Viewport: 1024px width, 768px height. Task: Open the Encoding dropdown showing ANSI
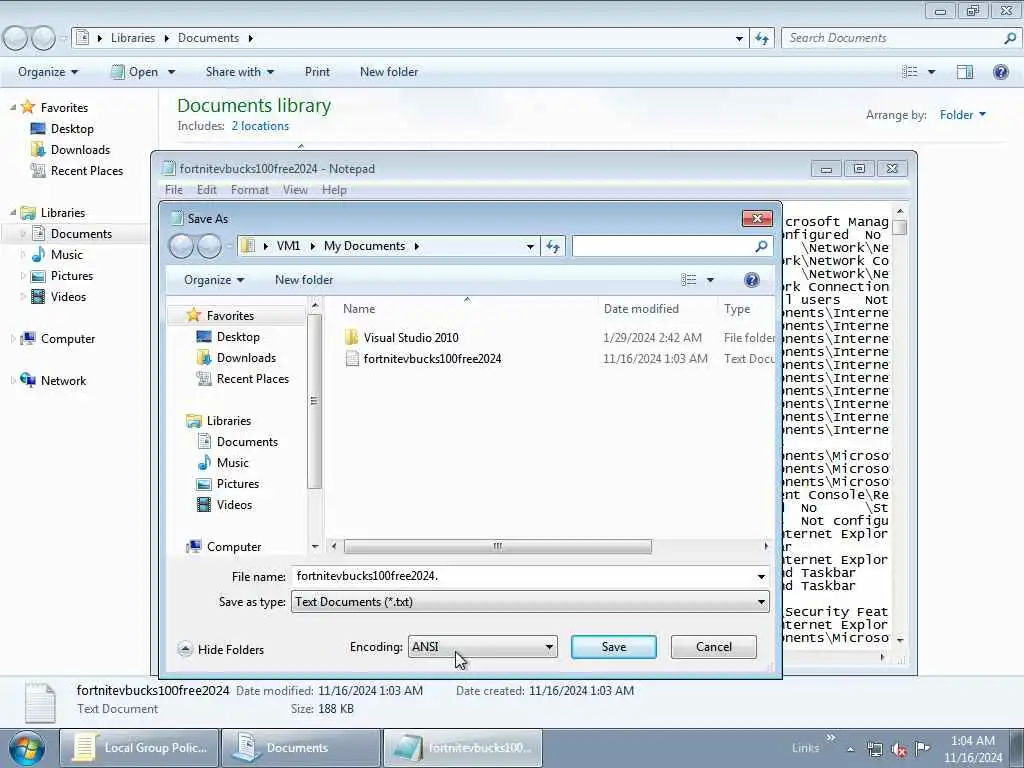483,647
